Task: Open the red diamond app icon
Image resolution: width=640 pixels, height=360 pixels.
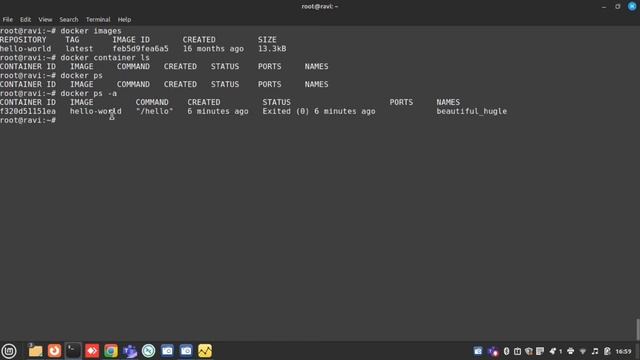Action: pyautogui.click(x=92, y=351)
